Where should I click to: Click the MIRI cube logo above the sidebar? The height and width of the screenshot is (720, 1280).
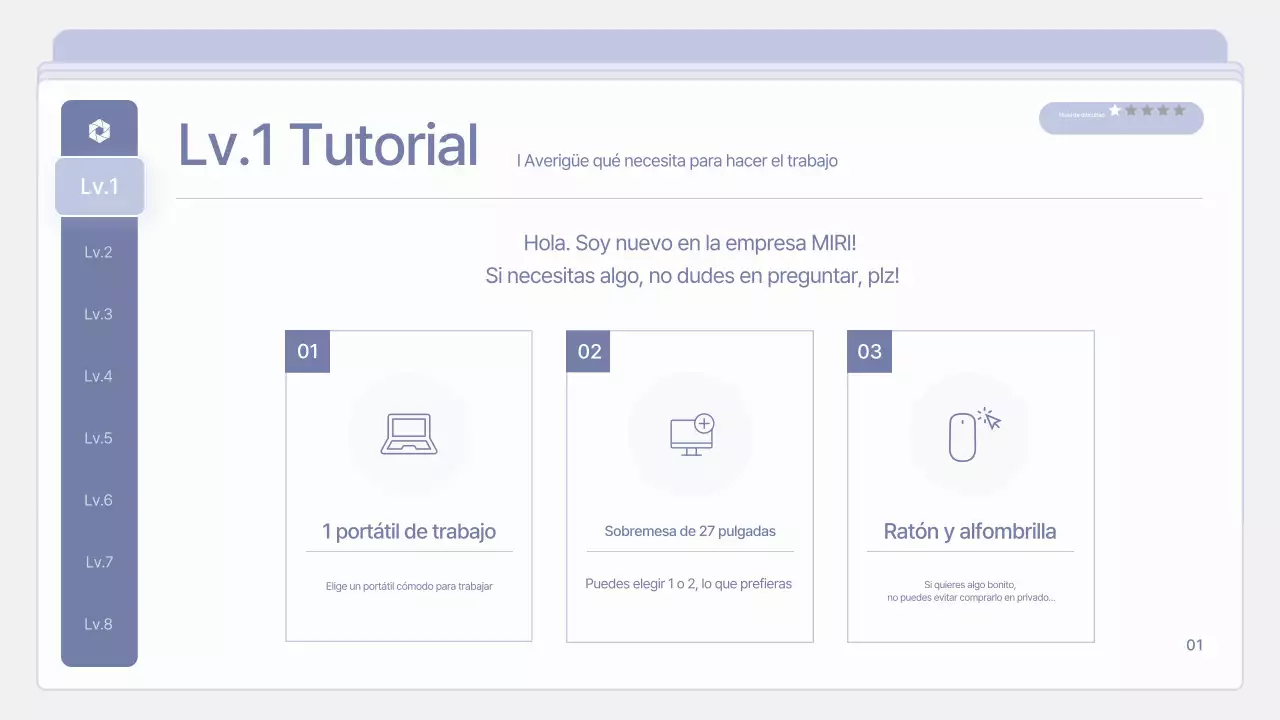tap(99, 129)
